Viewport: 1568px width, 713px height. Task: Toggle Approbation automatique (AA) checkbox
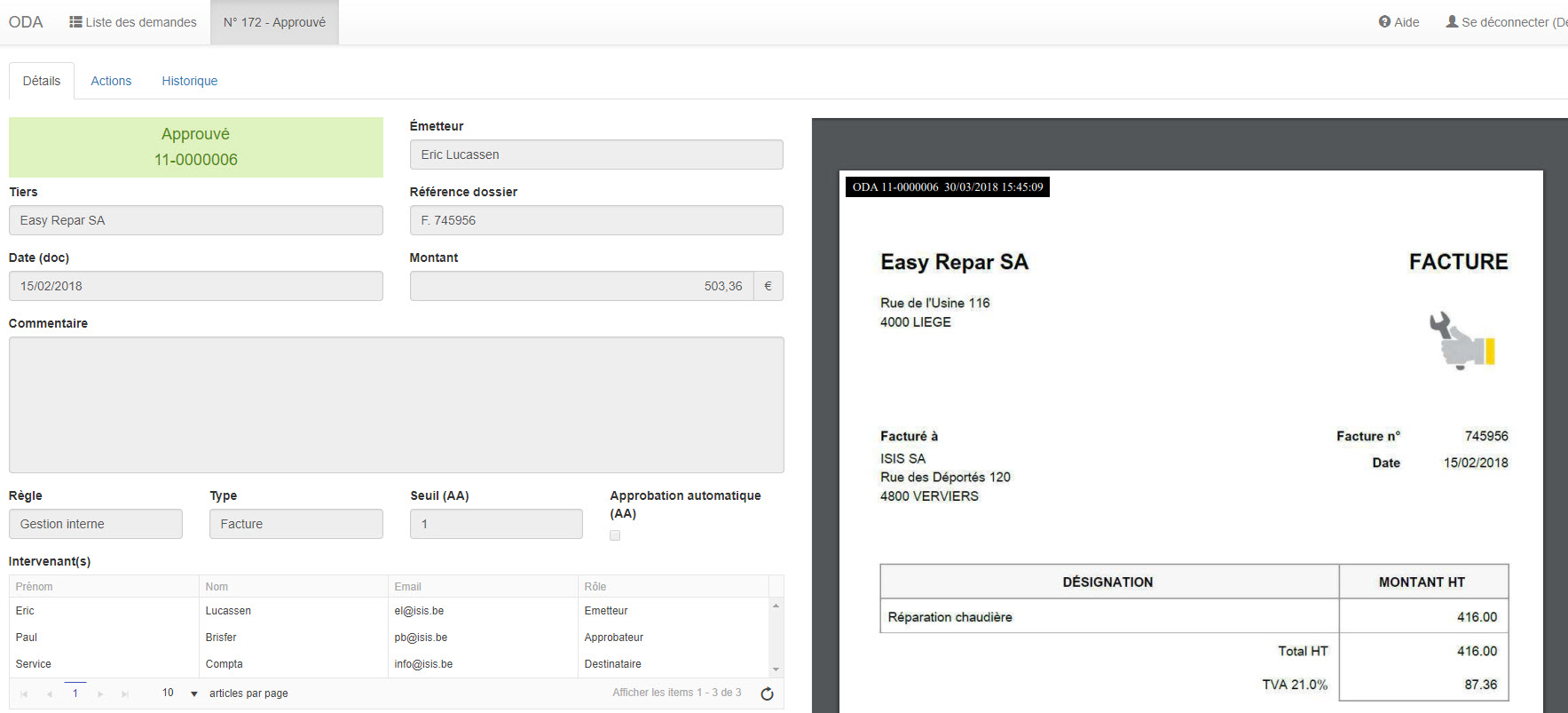pos(615,535)
